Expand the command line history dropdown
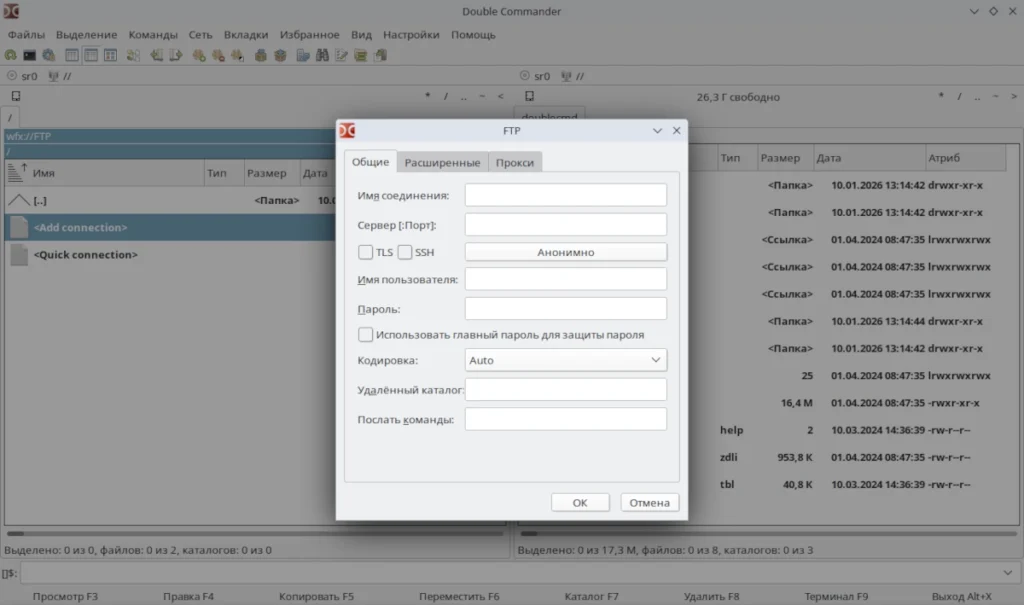 click(x=1008, y=573)
